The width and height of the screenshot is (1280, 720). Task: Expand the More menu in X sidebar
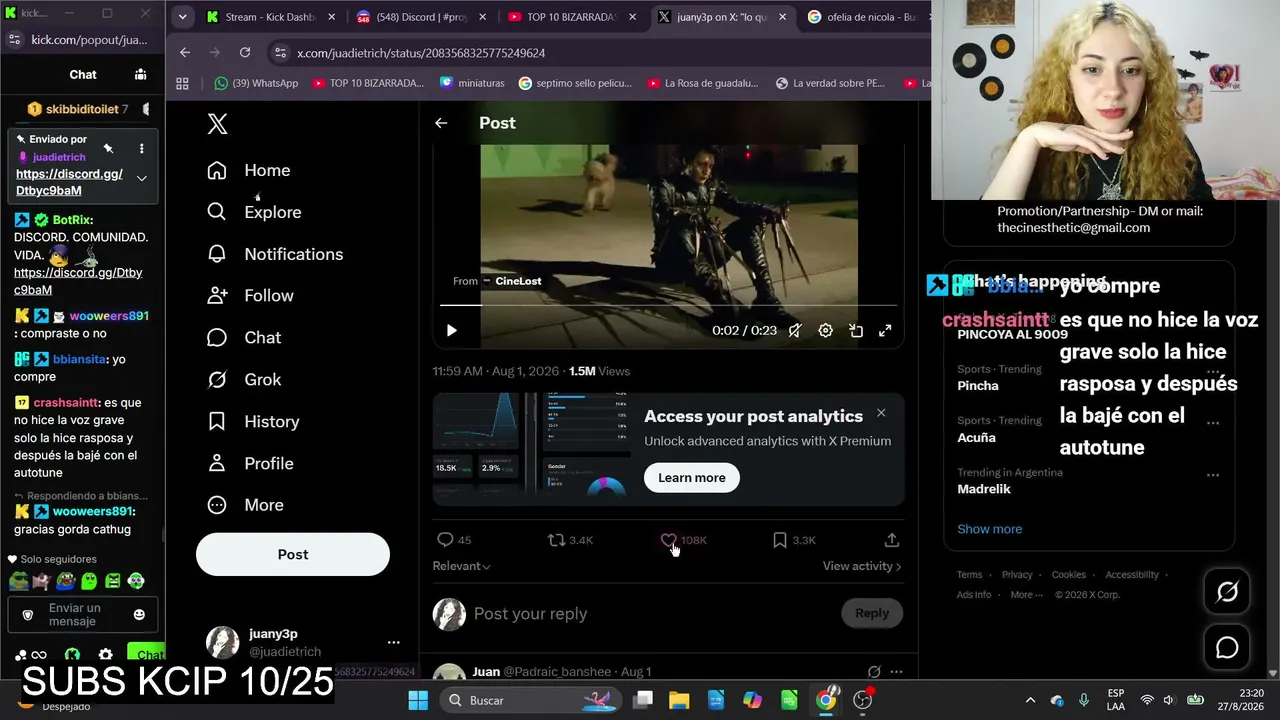tap(245, 506)
